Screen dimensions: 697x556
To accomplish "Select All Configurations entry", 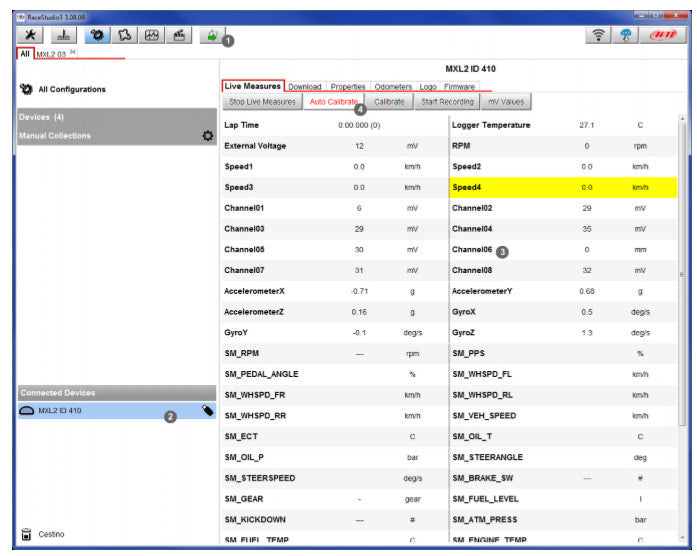I will (x=63, y=89).
